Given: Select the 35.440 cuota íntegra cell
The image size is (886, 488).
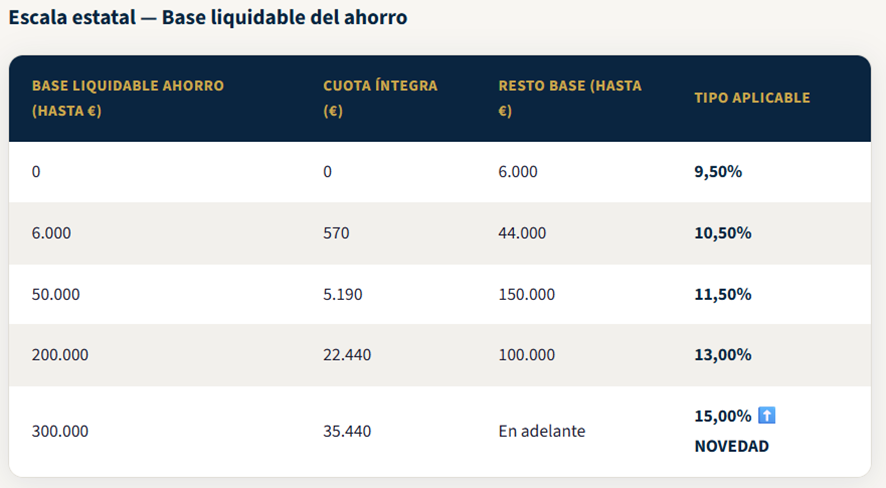Looking at the screenshot, I should [346, 431].
